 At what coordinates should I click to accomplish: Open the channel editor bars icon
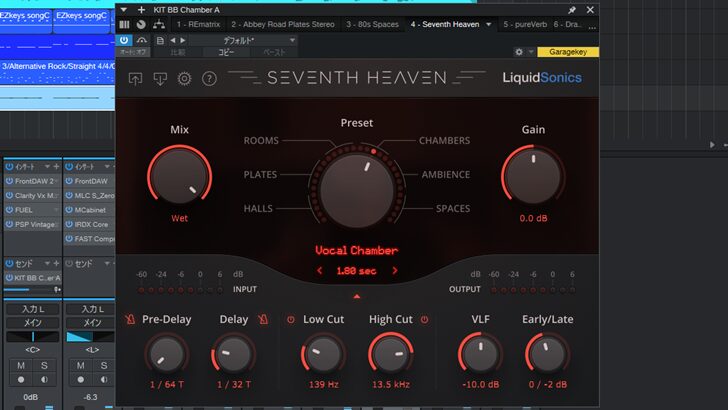click(124, 24)
